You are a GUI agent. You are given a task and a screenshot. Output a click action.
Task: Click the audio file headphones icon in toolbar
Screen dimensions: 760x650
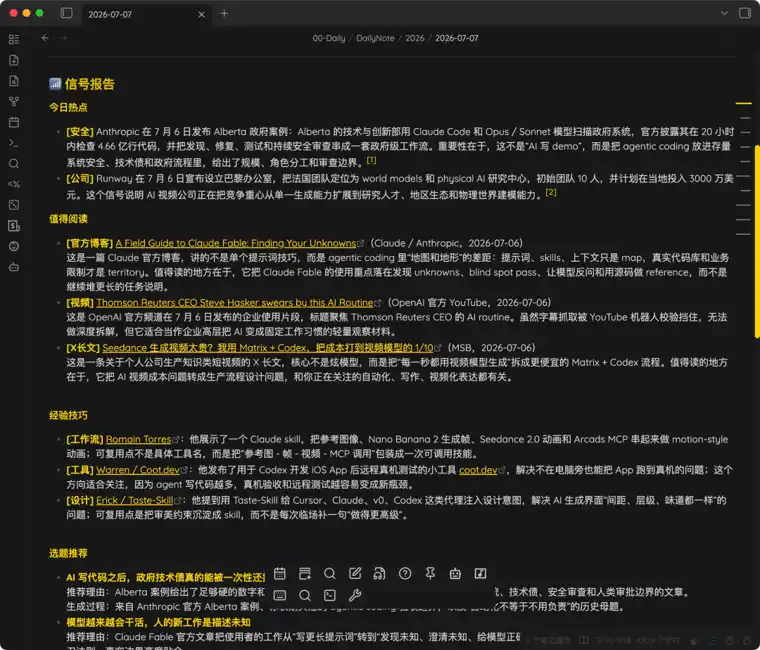pos(380,573)
